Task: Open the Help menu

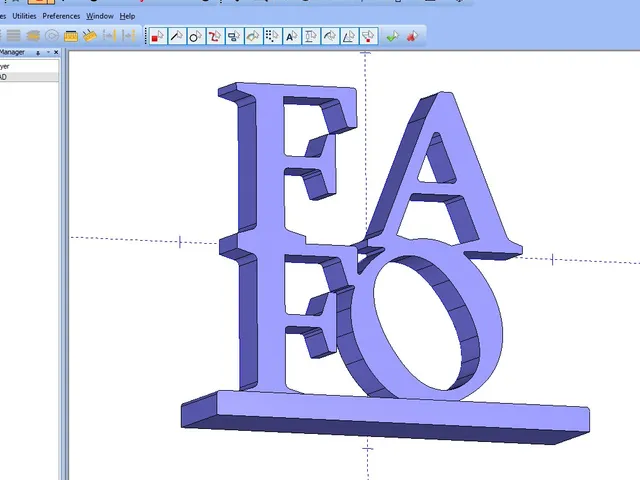Action: click(127, 16)
